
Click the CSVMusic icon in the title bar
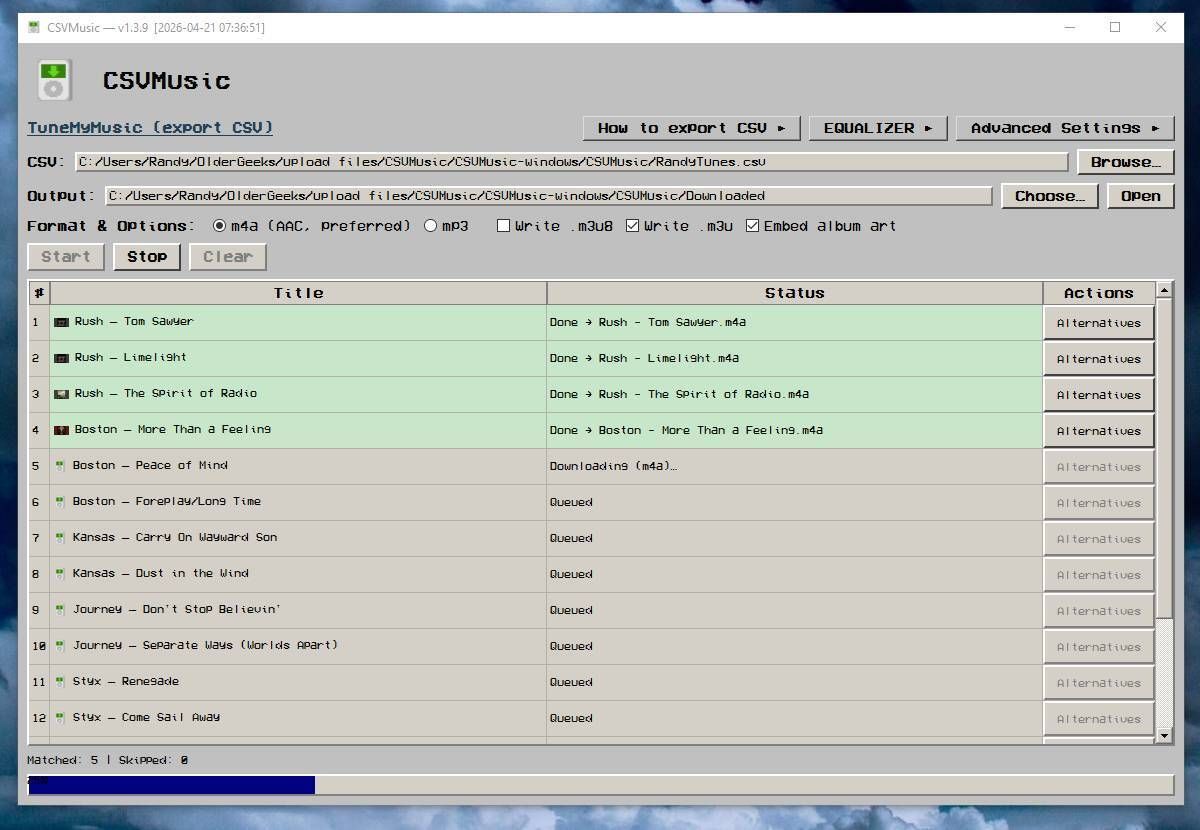tap(33, 28)
